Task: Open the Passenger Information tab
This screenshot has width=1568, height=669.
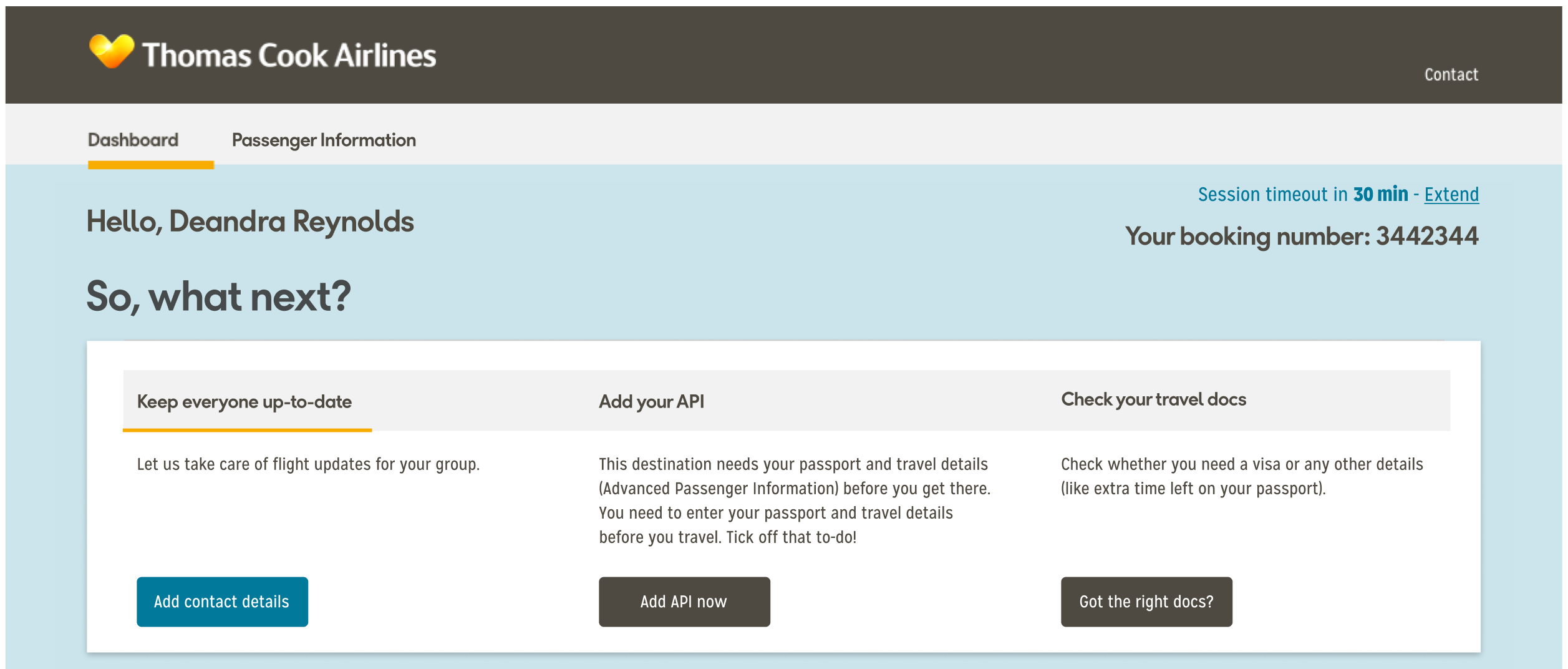Action: point(324,140)
